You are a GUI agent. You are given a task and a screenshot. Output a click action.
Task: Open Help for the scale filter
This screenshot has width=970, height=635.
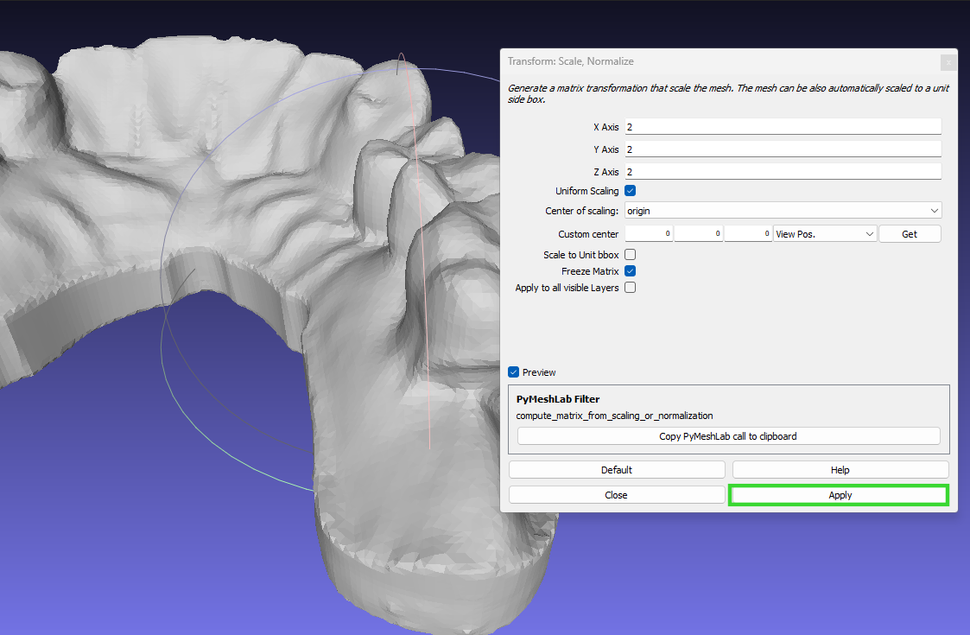coord(839,469)
